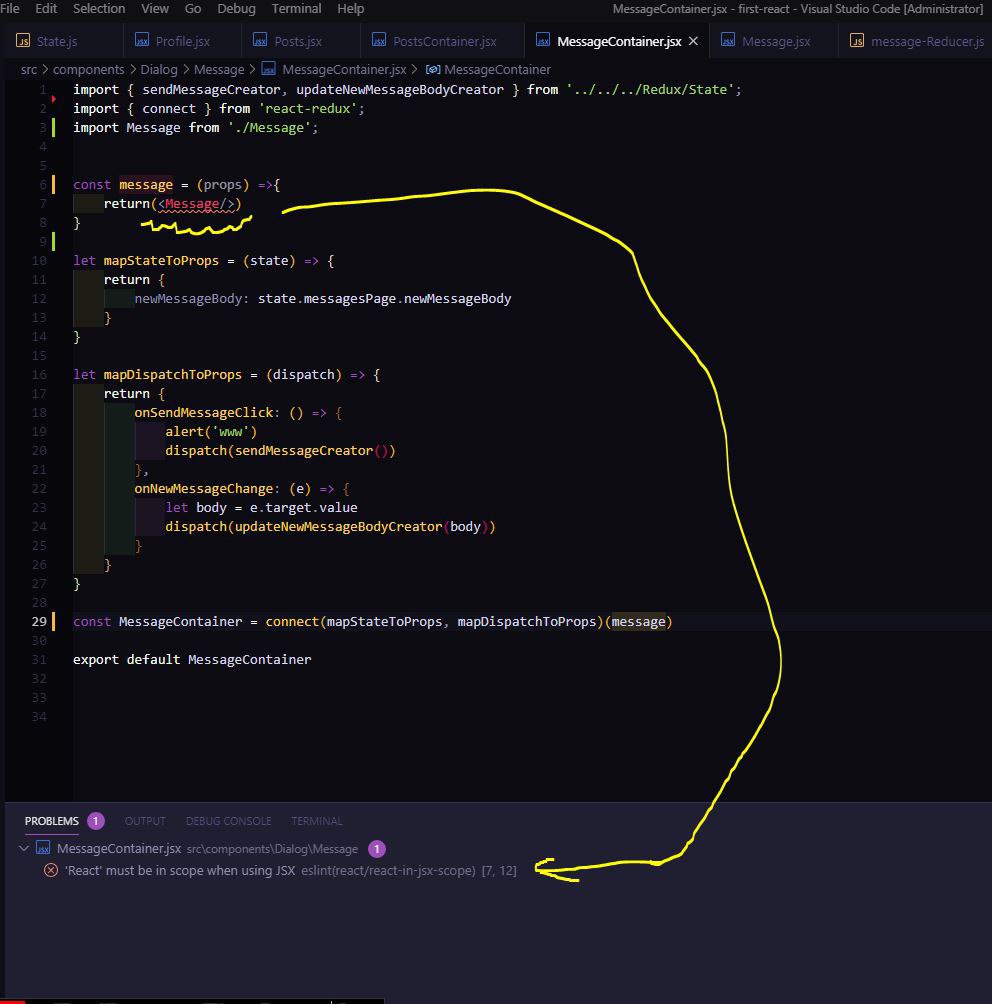
Task: Click sendMessageCreator call on line 20
Action: [x=304, y=451]
